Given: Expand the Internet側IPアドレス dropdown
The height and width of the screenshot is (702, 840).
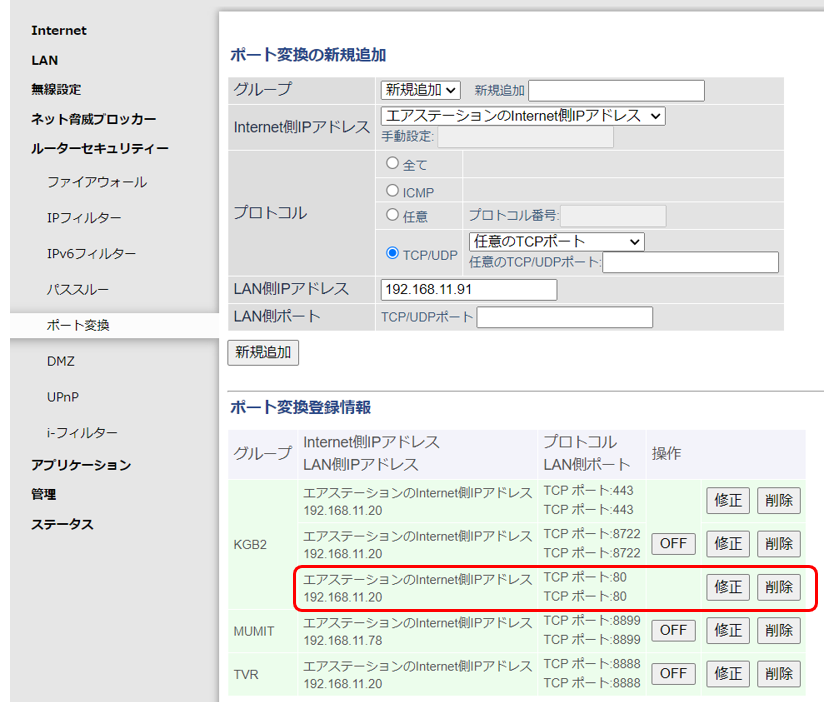Looking at the screenshot, I should [522, 116].
